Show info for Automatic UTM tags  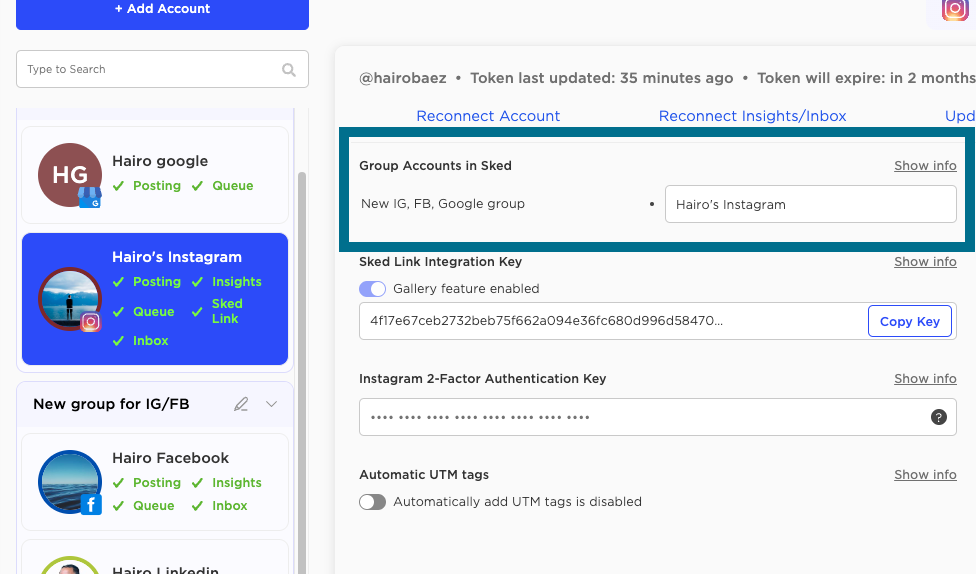[925, 474]
